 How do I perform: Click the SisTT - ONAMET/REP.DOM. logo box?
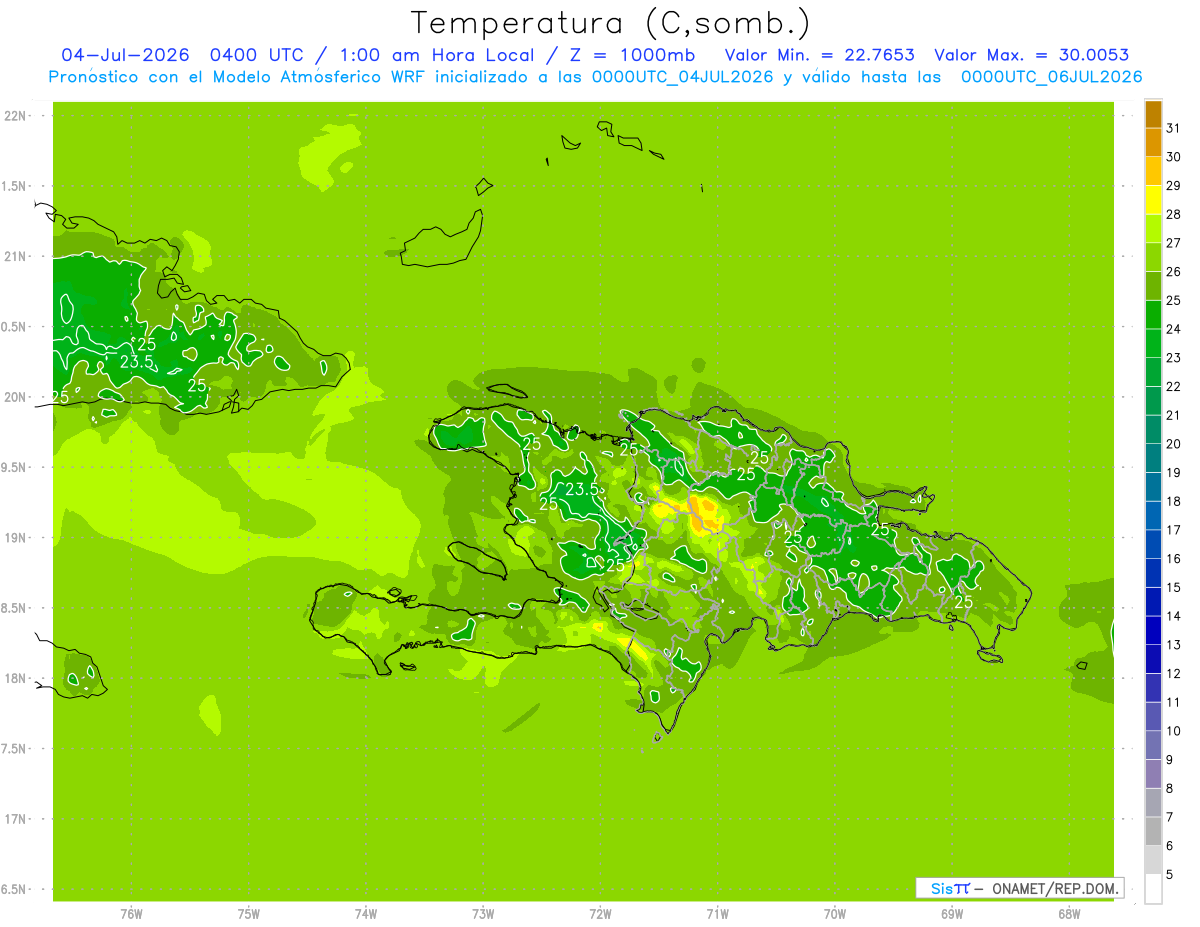[x=1019, y=888]
